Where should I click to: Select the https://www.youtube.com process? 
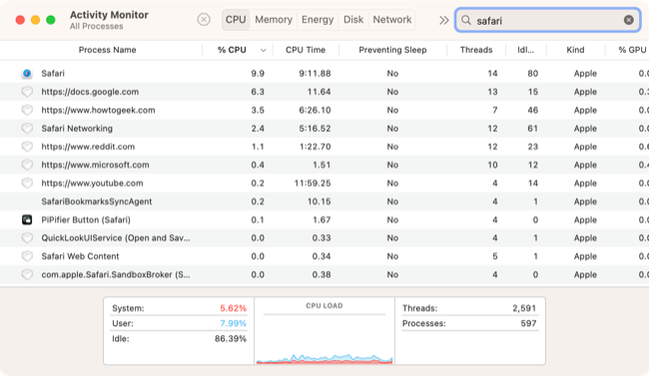click(92, 183)
